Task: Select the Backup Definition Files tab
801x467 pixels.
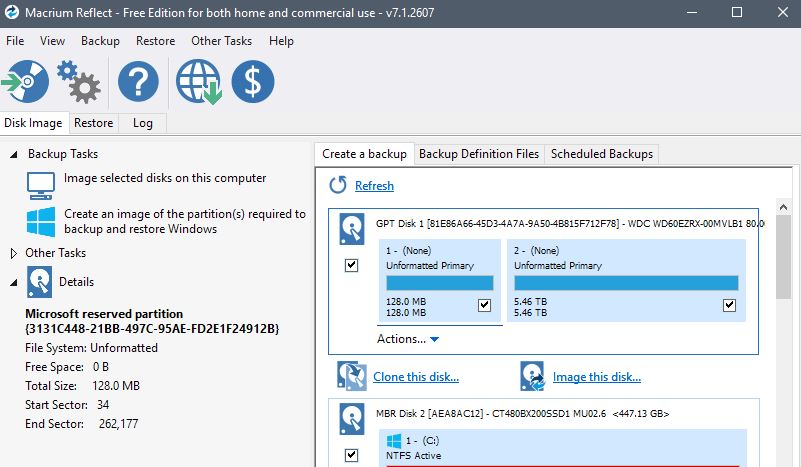Action: tap(479, 154)
